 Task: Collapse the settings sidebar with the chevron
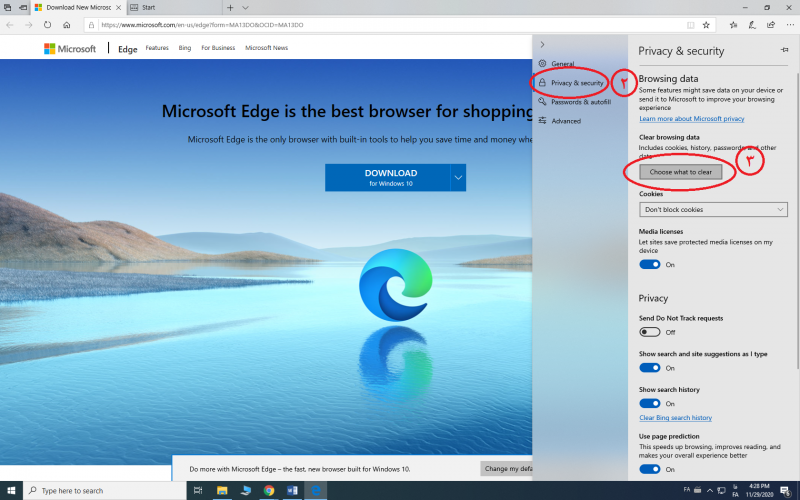coord(542,45)
